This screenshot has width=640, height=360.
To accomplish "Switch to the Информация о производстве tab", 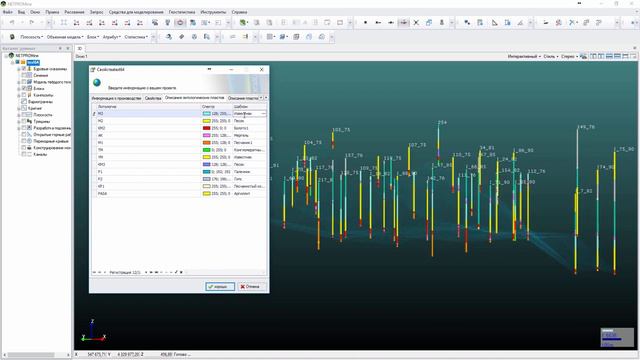I will coord(116,98).
